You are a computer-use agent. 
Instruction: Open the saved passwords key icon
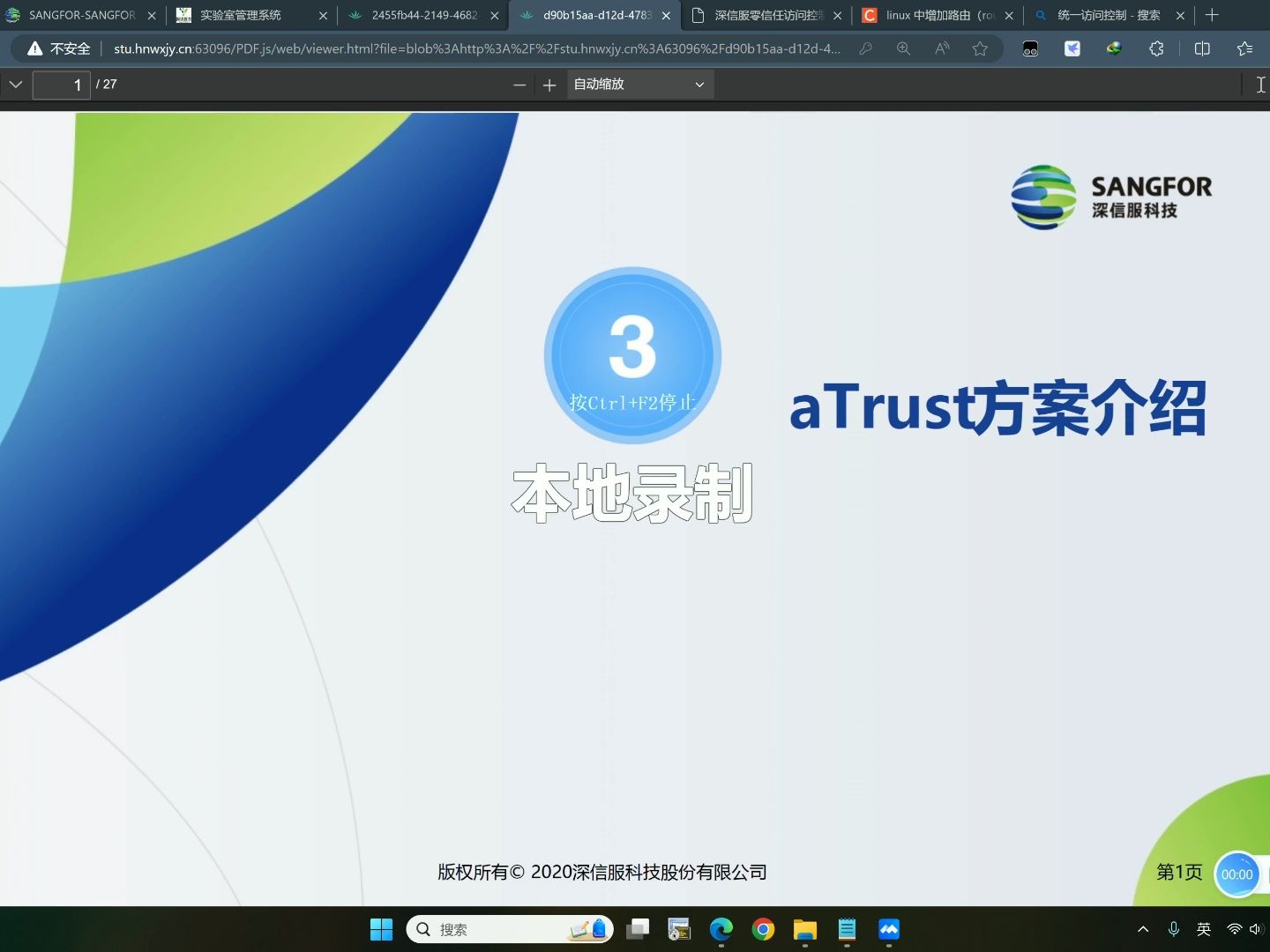(x=865, y=48)
